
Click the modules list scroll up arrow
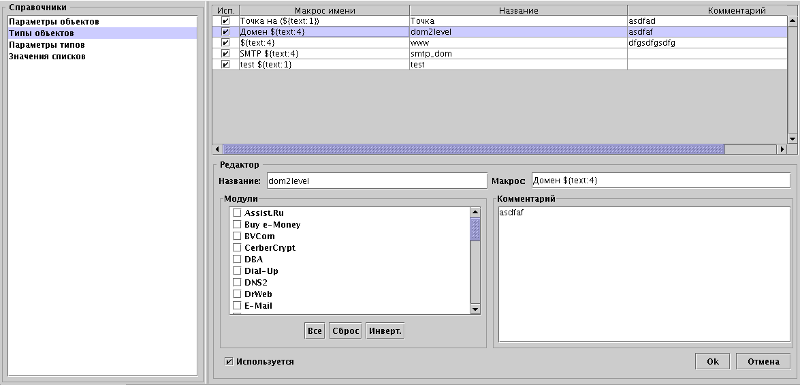click(x=475, y=212)
